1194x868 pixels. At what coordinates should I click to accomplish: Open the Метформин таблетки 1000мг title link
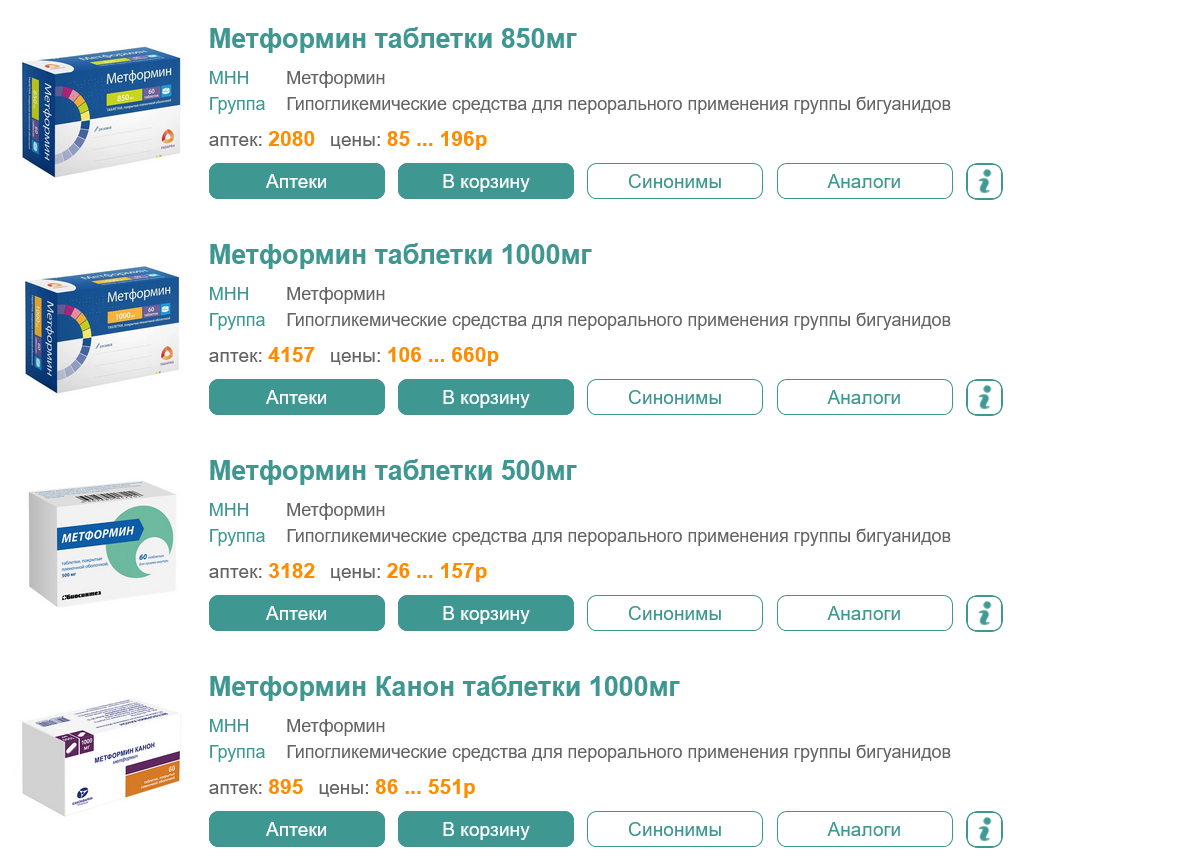400,255
